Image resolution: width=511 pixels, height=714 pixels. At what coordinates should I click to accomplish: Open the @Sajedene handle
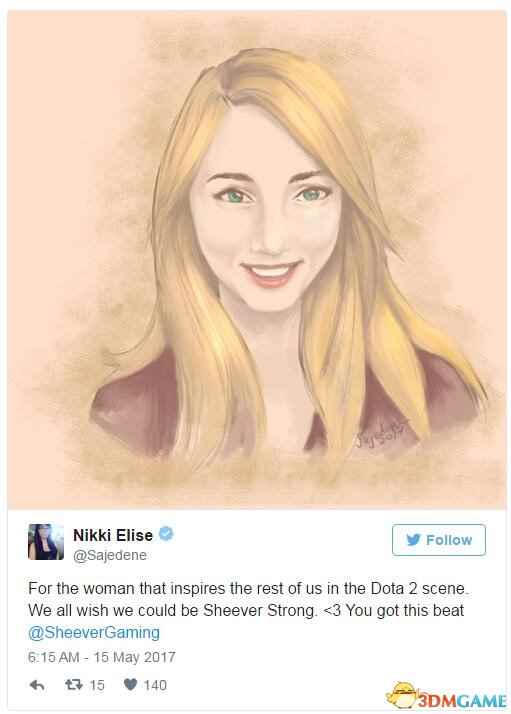coord(110,555)
